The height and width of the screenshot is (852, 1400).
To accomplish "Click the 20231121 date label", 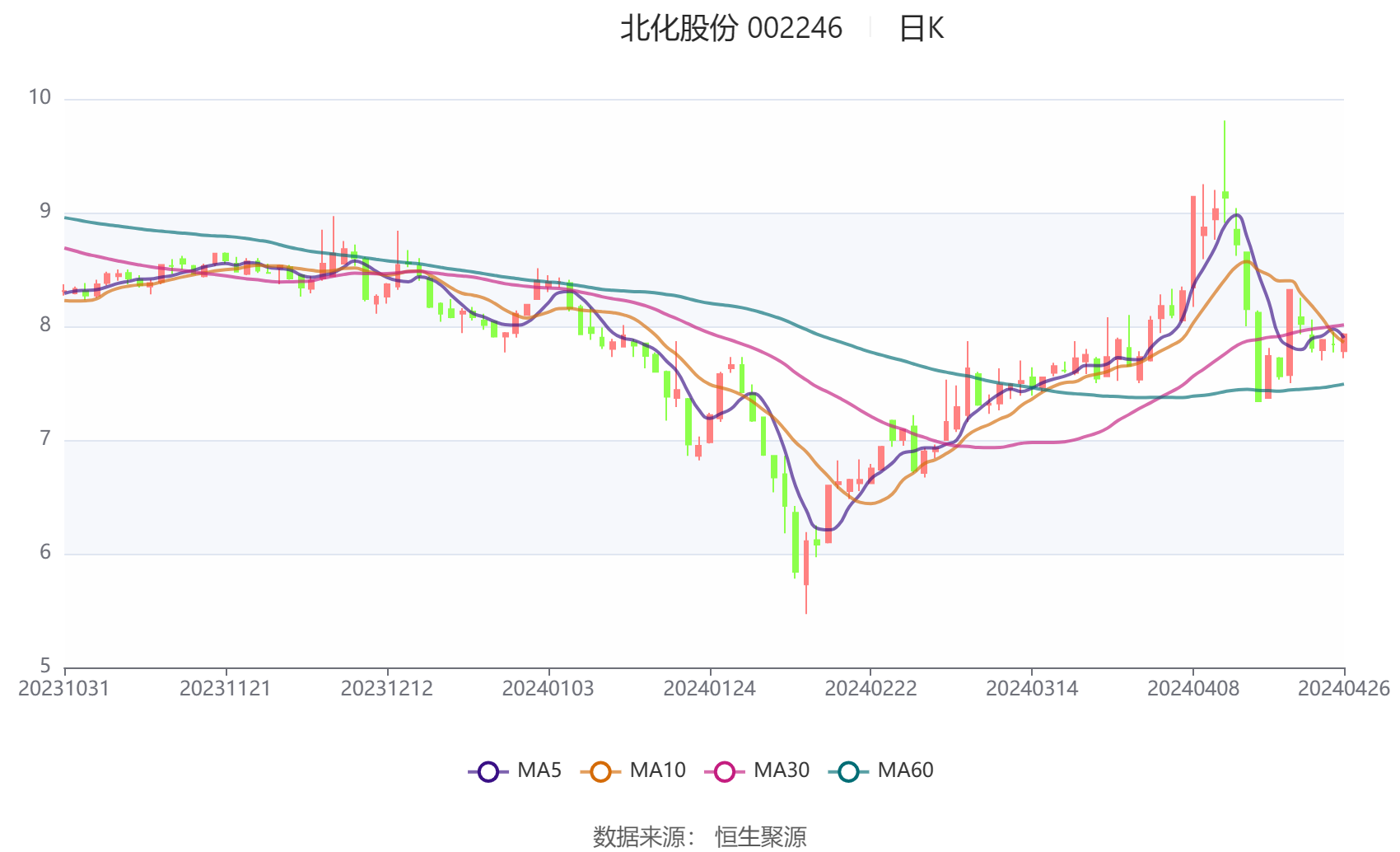I will point(226,688).
